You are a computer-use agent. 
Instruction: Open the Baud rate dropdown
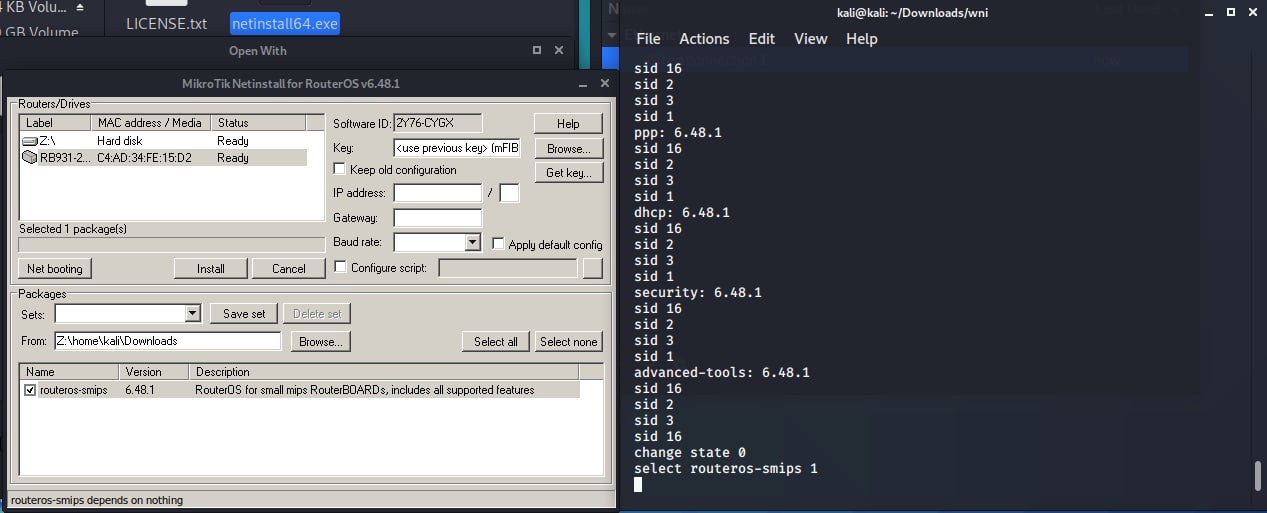(x=473, y=242)
